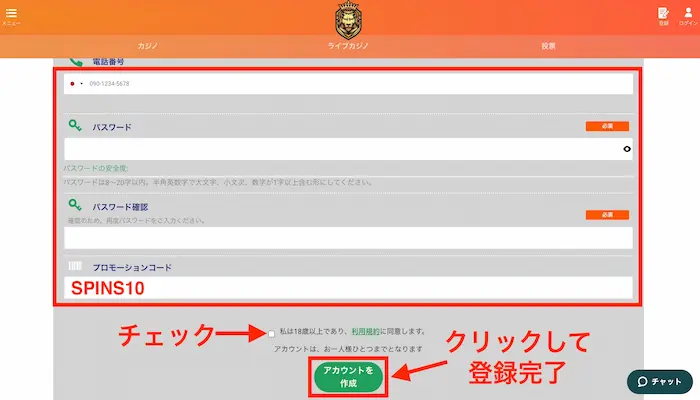Switch to the カジノ tab
Screen dimensions: 700x400
pos(148,46)
